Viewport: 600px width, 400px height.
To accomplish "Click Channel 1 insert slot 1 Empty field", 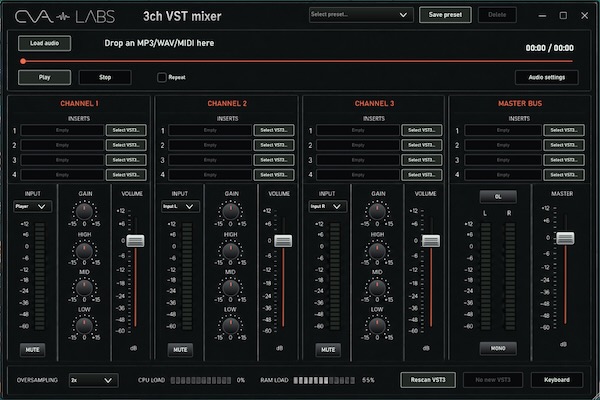I will [x=62, y=130].
